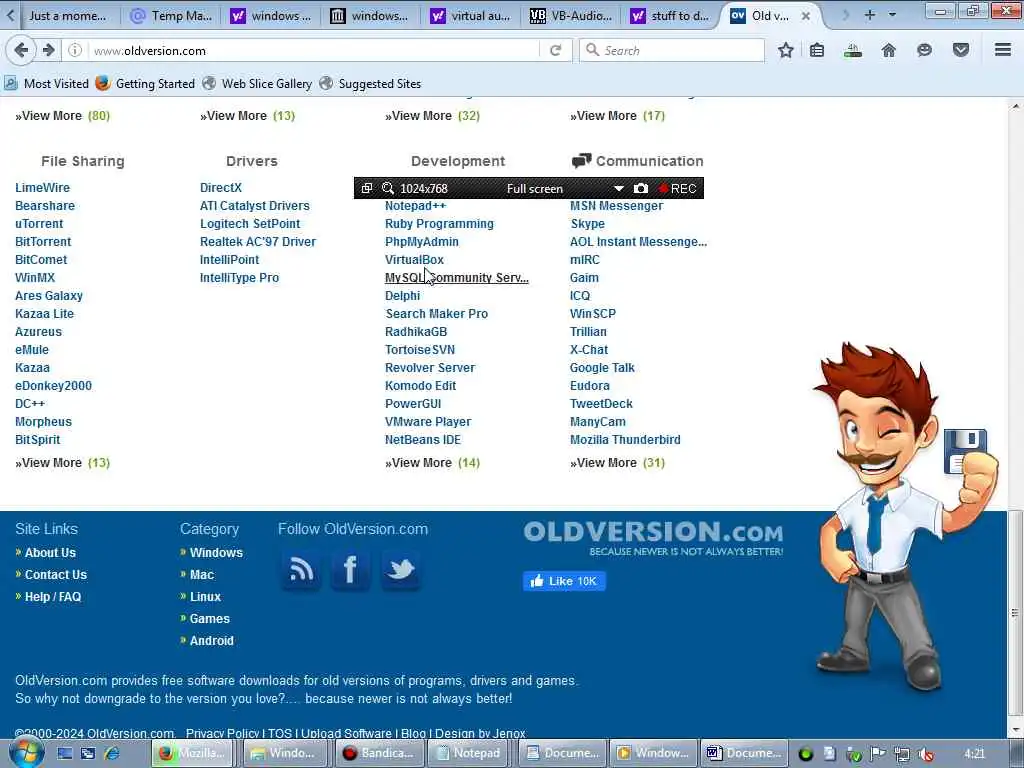This screenshot has height=768, width=1024.
Task: Expand the Bandicam Full screen dropdown arrow
Action: click(618, 189)
